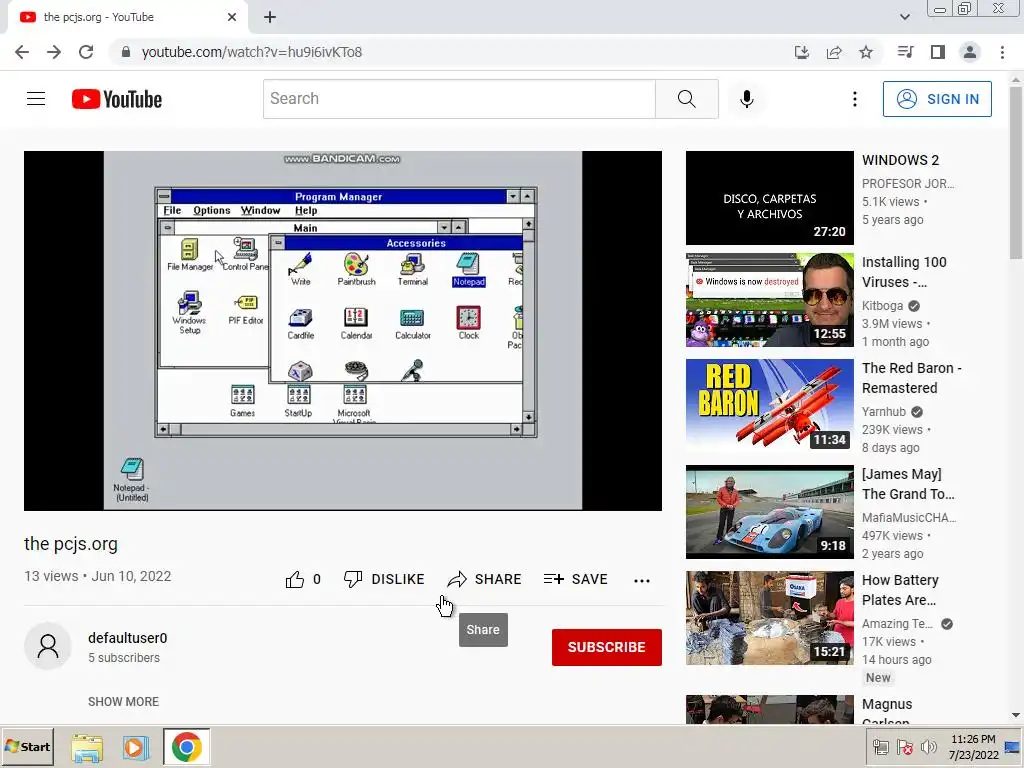Focus the YouTube Search field
This screenshot has width=1024, height=768.
pyautogui.click(x=459, y=99)
